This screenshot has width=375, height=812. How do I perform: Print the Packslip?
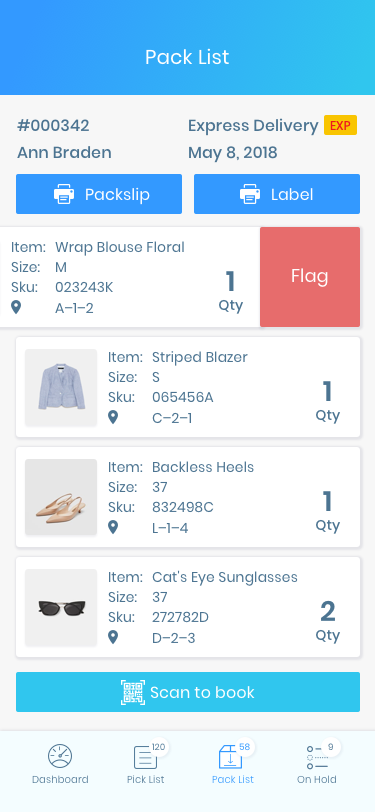[99, 194]
